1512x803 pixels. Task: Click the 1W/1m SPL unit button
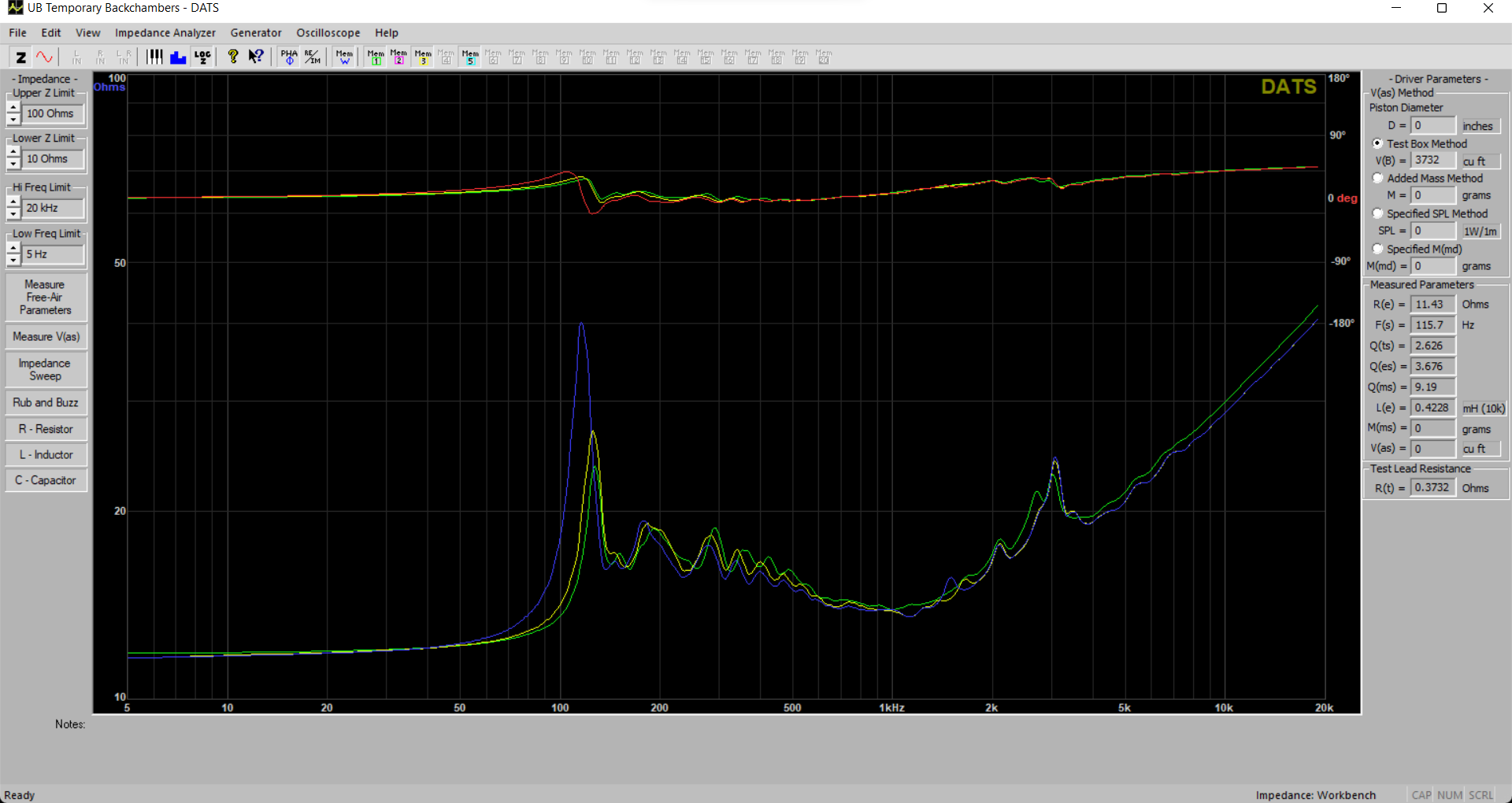coord(1480,231)
